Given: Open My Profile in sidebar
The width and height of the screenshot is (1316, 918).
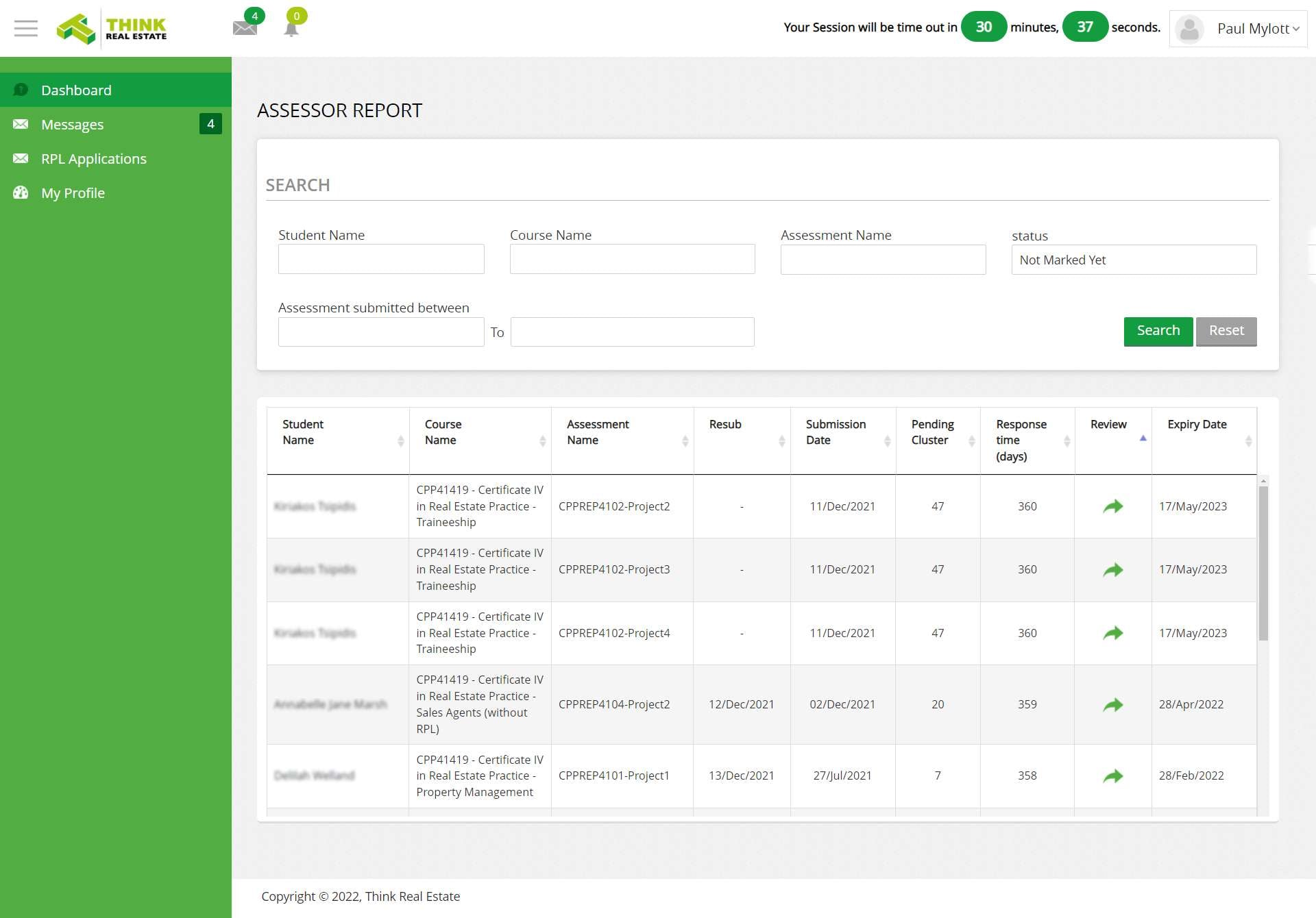Looking at the screenshot, I should (x=116, y=193).
